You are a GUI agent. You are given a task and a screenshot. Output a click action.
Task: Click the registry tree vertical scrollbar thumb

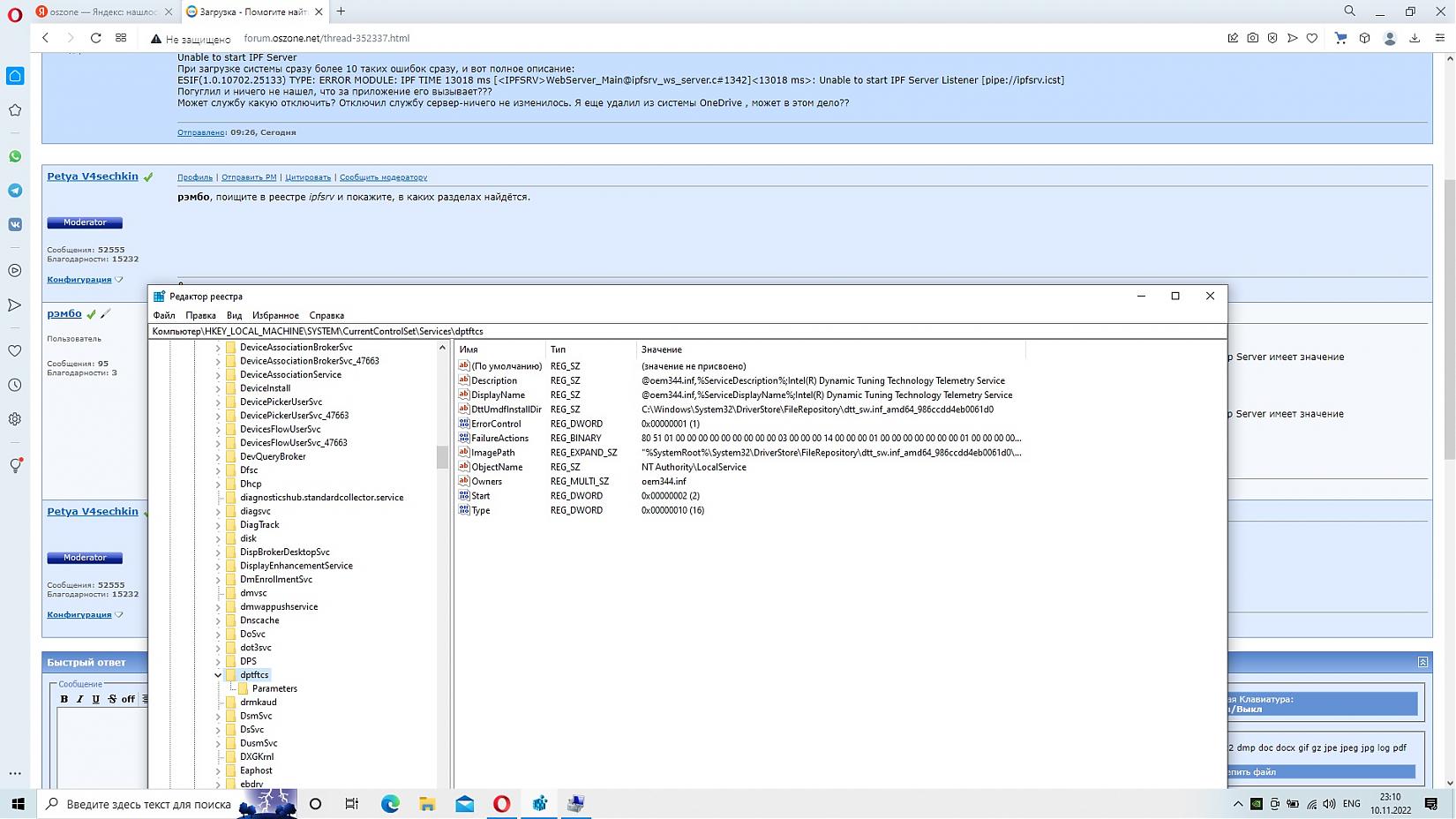(x=442, y=456)
